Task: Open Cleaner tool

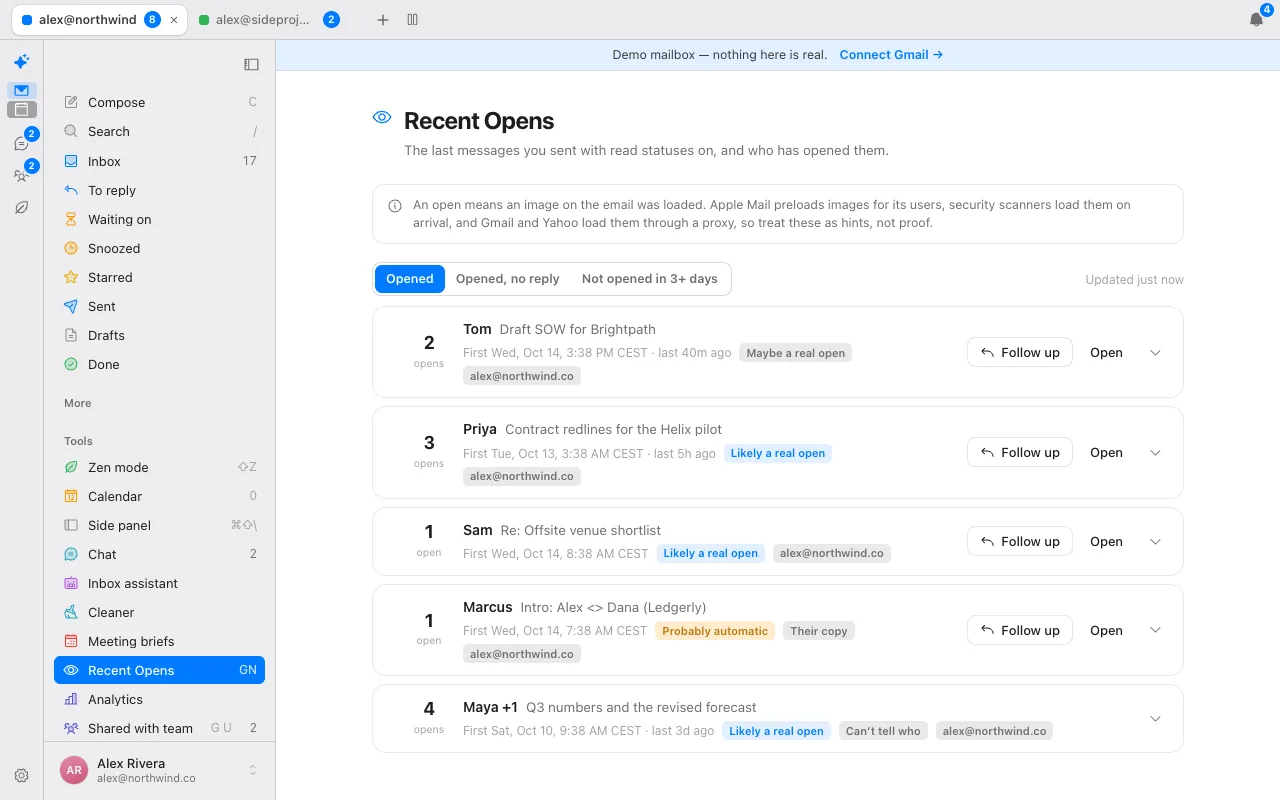Action: [x=160, y=612]
